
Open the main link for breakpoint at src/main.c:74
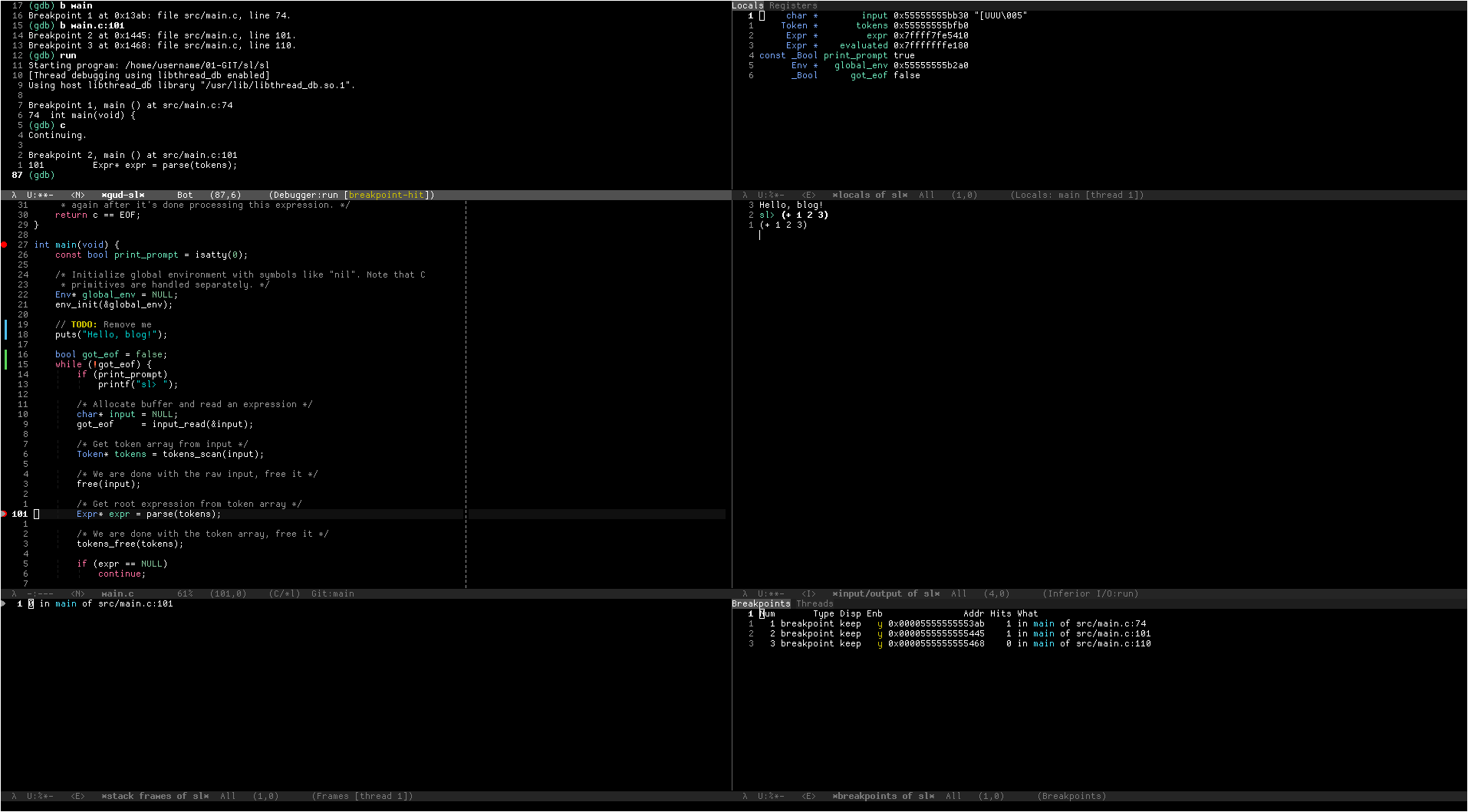point(1044,623)
